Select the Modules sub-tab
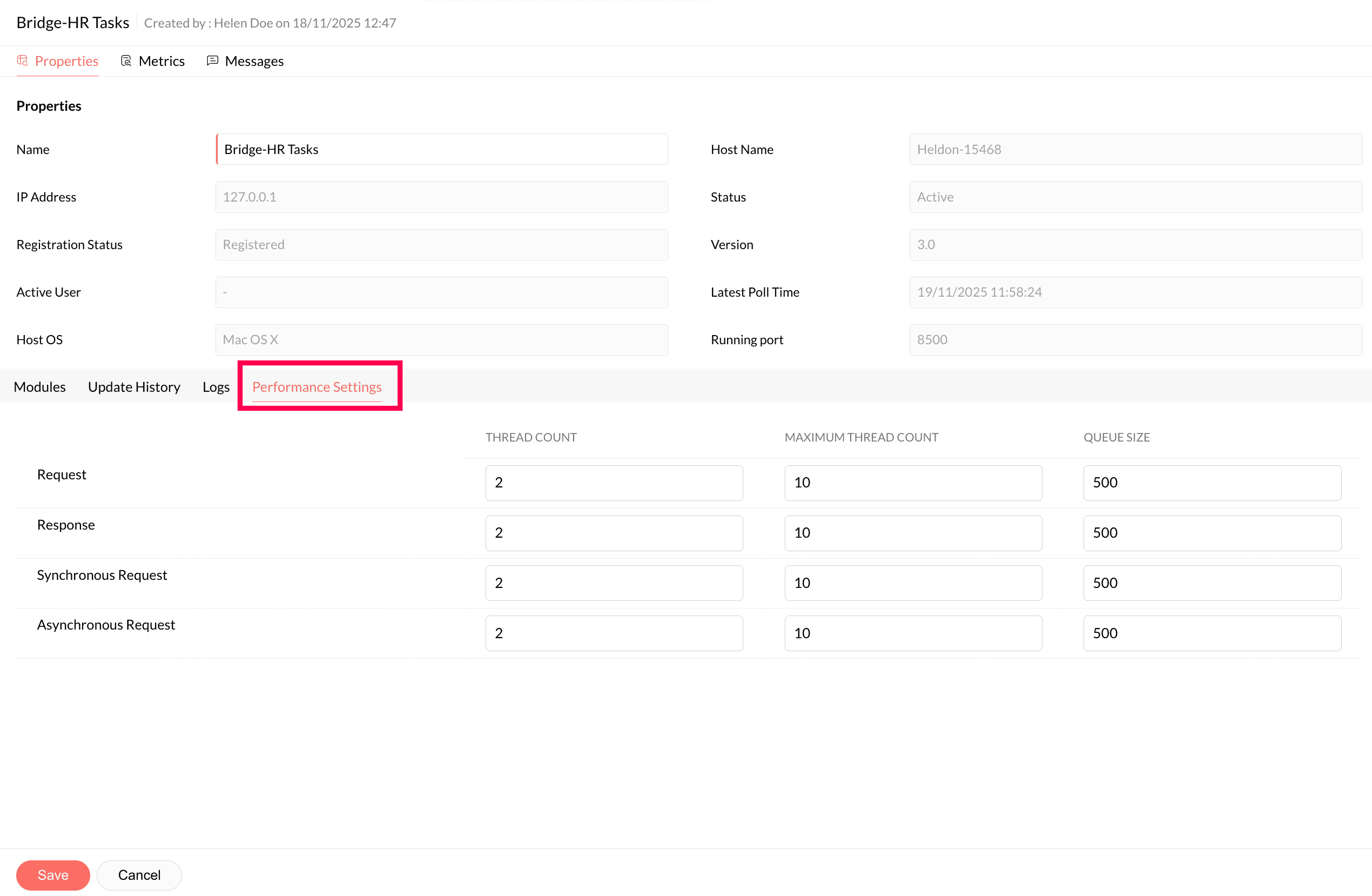 [40, 386]
